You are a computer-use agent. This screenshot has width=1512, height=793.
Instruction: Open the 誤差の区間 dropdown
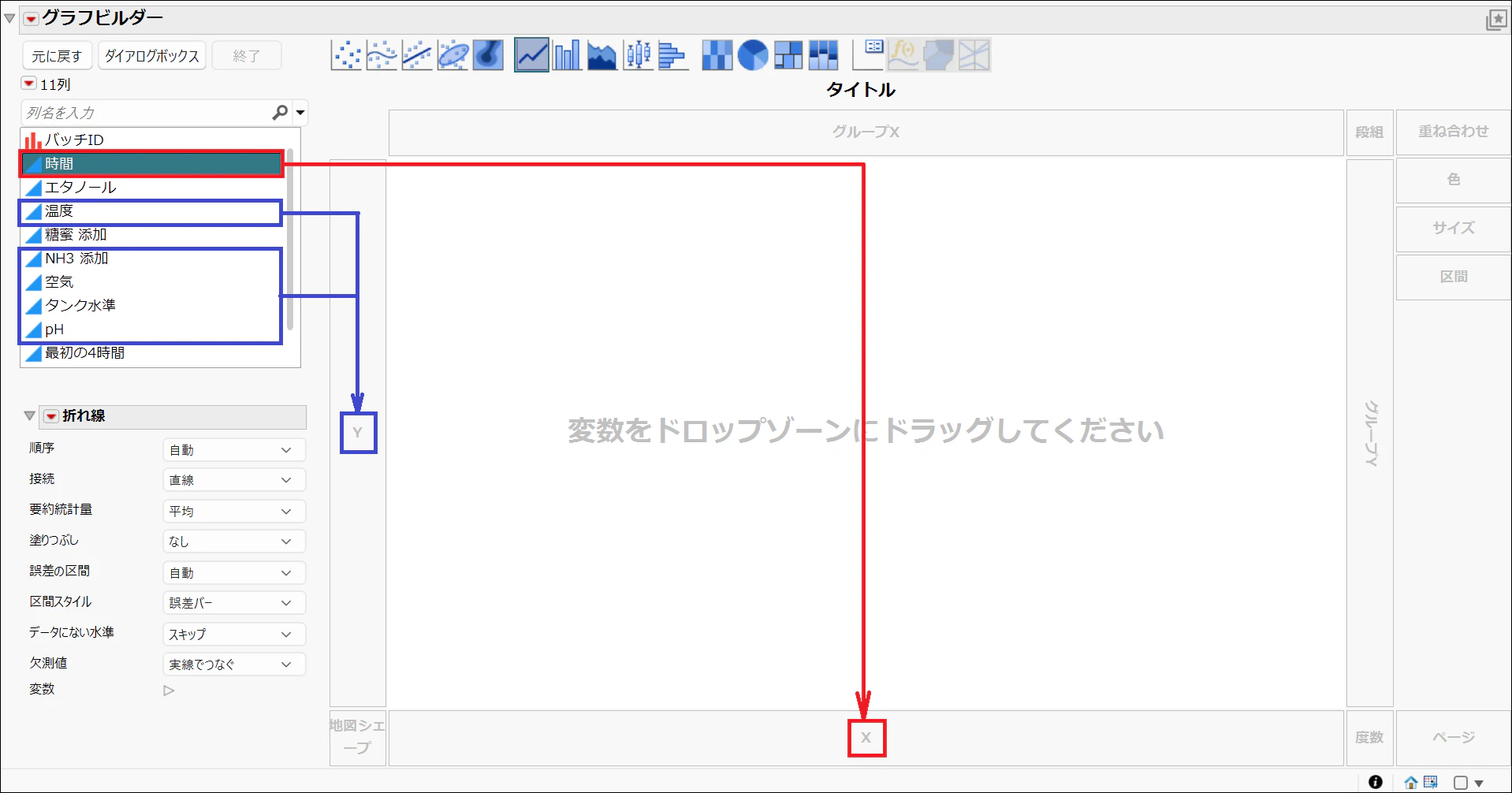click(x=234, y=572)
